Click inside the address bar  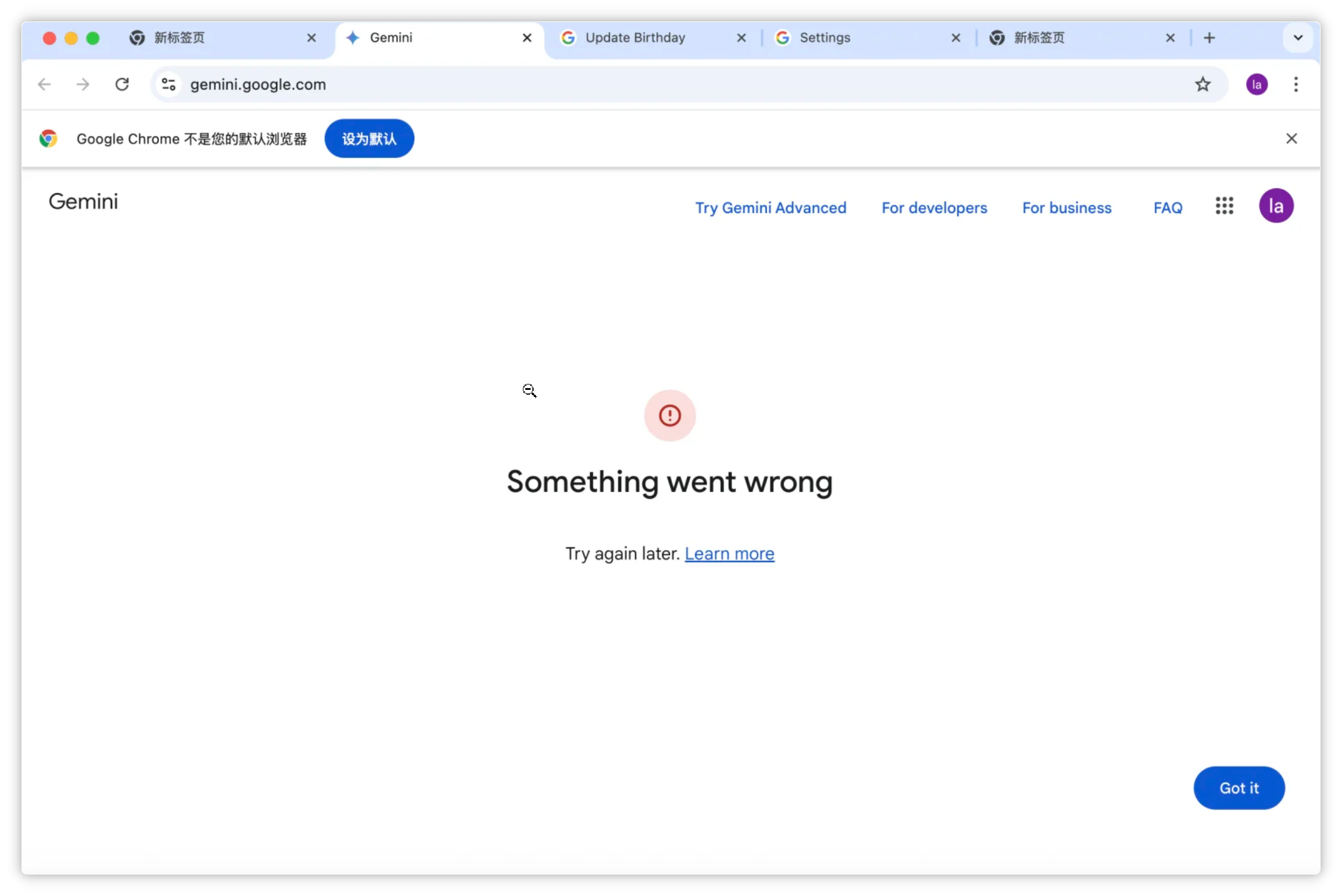(417, 84)
